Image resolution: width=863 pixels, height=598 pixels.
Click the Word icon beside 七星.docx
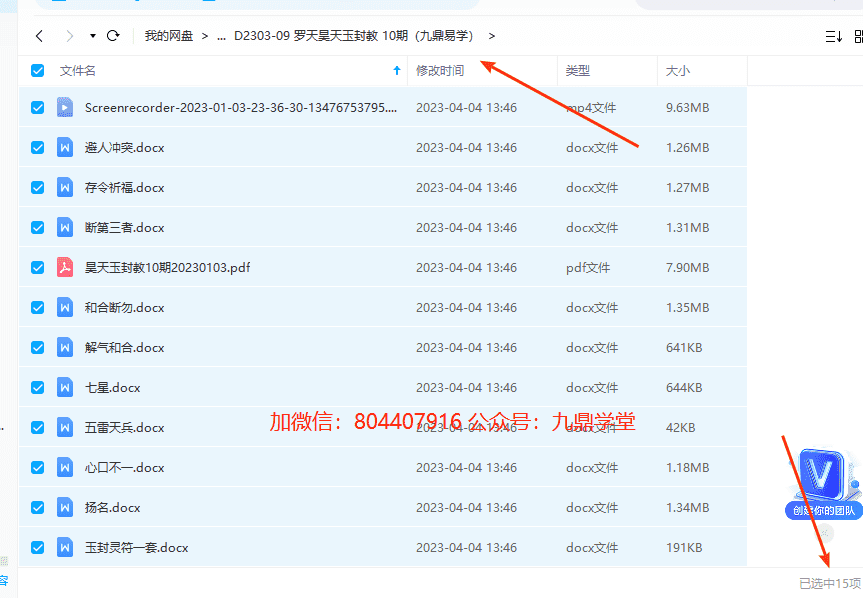click(65, 387)
